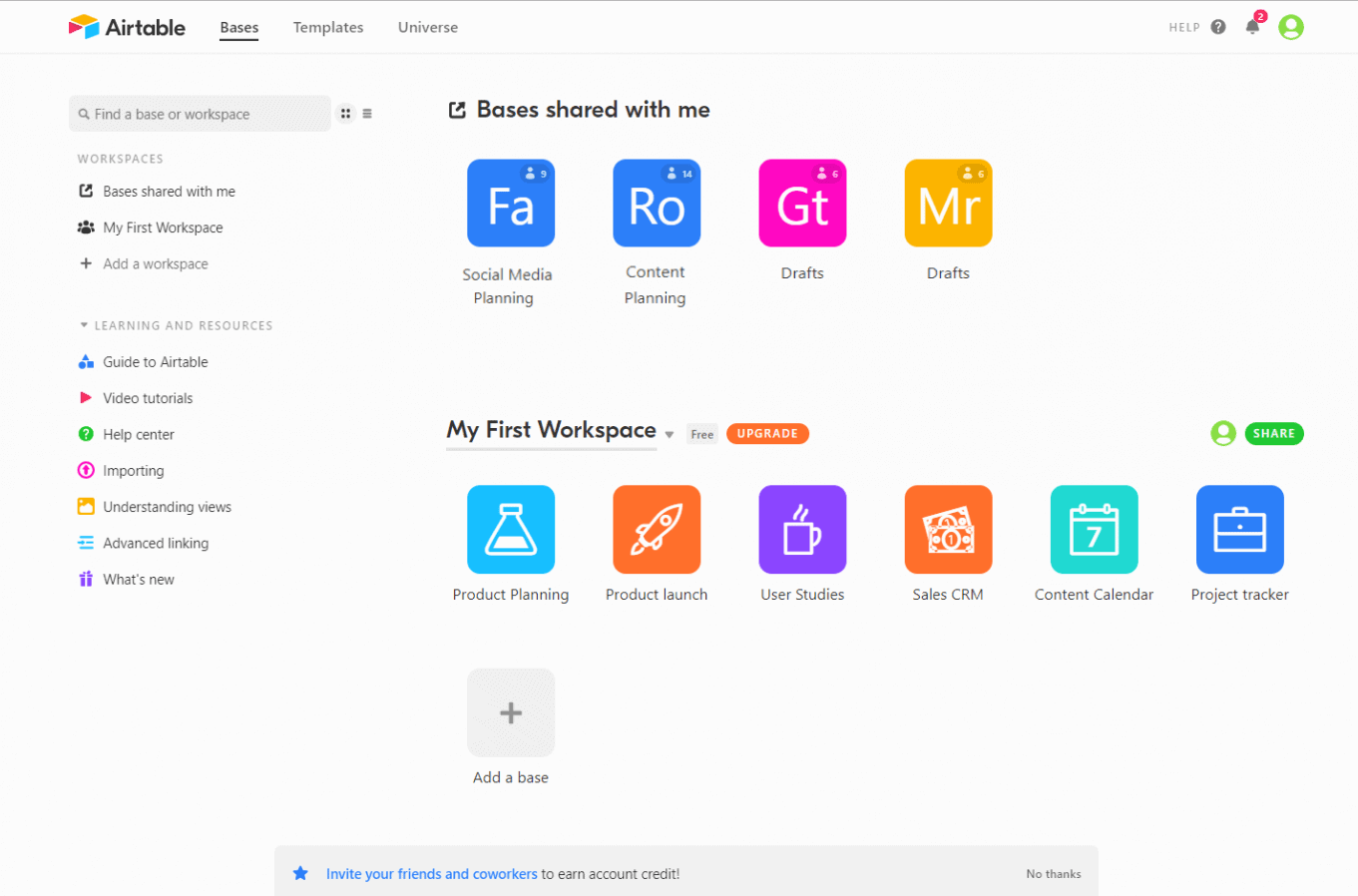Click the orange Upgrade button
1358x896 pixels.
click(x=766, y=434)
